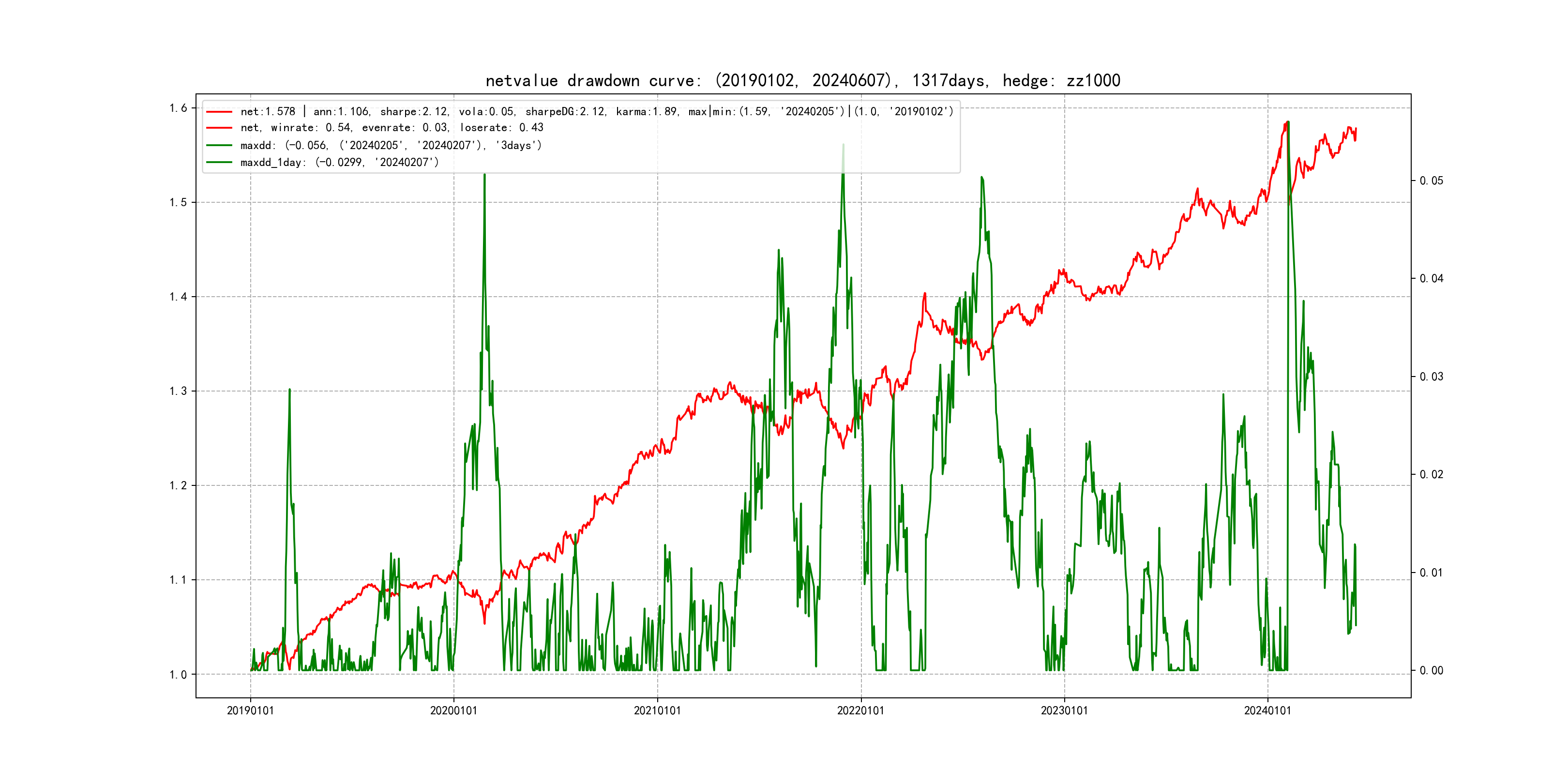Click the 20220101 x-axis date label
This screenshot has width=1568, height=784.
(x=860, y=711)
